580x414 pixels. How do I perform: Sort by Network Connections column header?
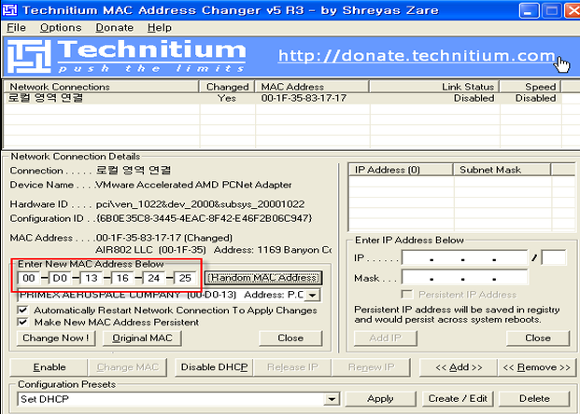101,87
